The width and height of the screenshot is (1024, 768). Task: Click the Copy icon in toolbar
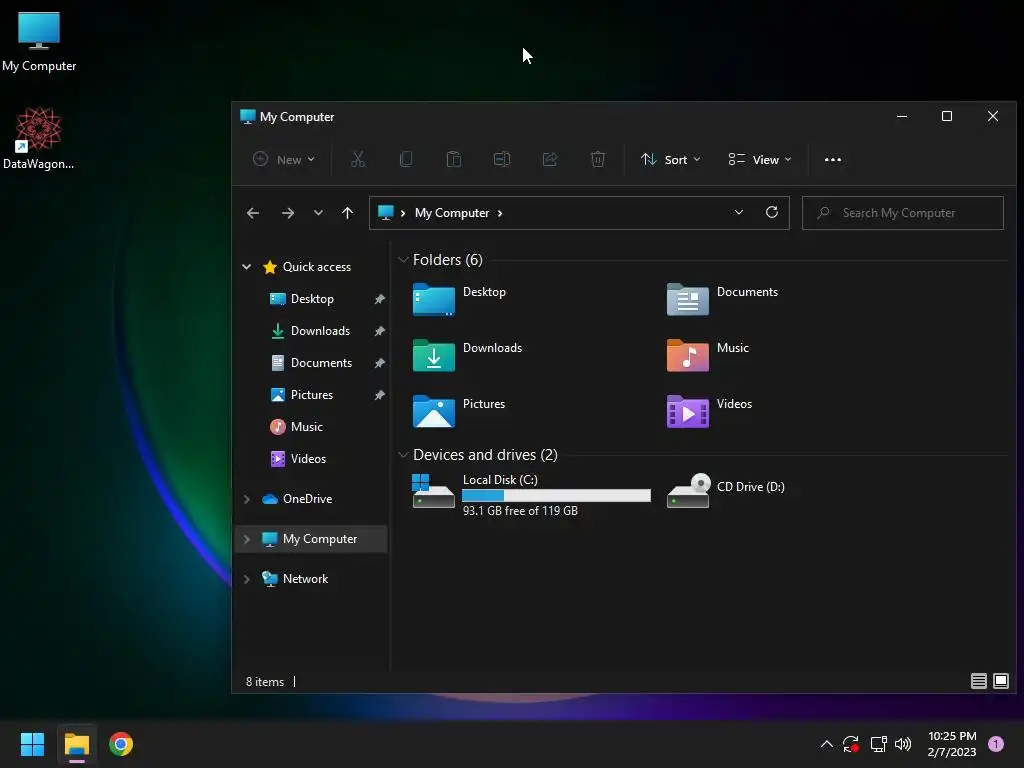tap(406, 159)
